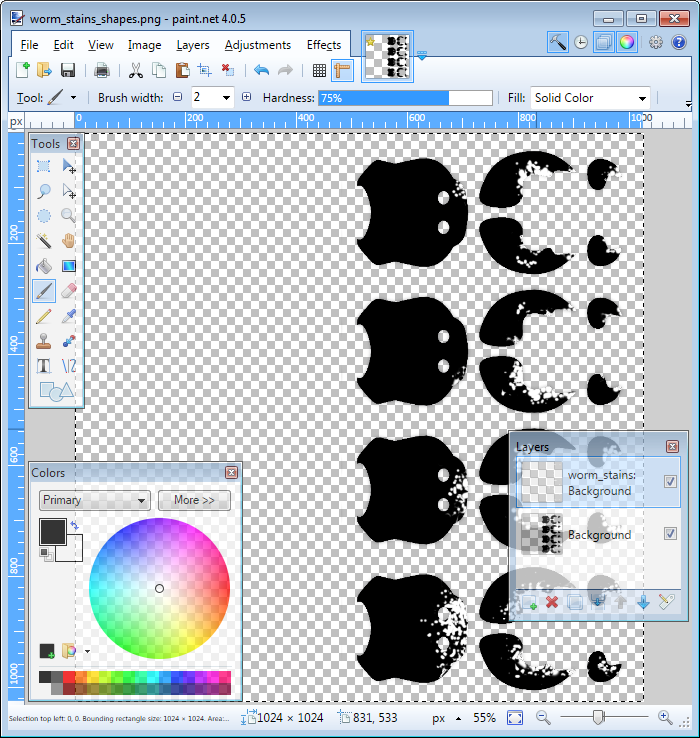Open the Edit menu
The height and width of the screenshot is (738, 700).
point(63,45)
